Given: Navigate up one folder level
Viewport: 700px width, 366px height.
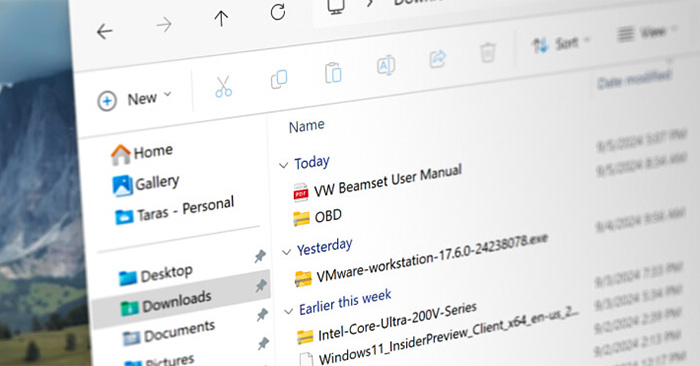Looking at the screenshot, I should click(x=221, y=18).
